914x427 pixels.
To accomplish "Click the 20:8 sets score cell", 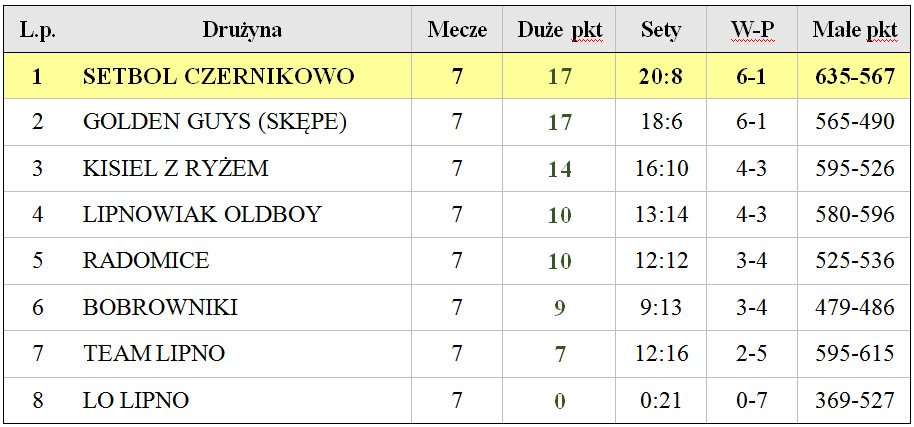I will (661, 76).
